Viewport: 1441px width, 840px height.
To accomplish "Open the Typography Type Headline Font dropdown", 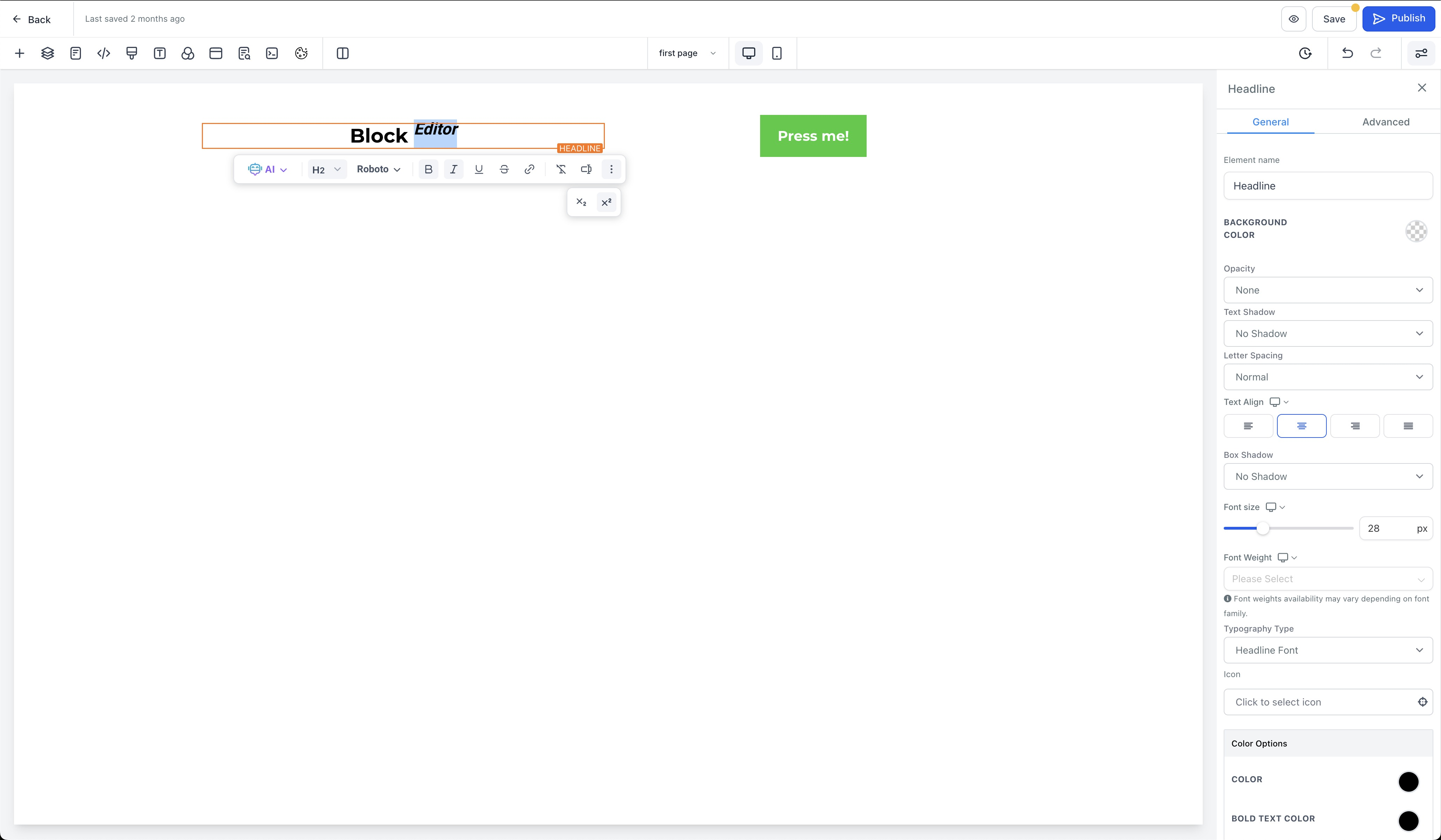I will [1327, 650].
